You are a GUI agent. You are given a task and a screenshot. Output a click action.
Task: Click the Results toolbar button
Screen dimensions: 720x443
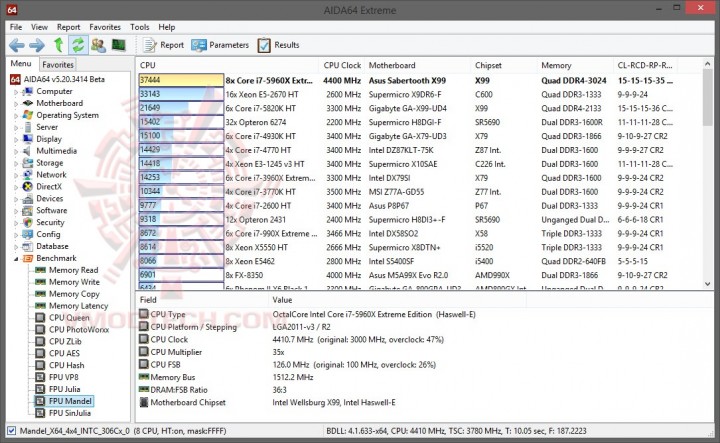(x=278, y=45)
